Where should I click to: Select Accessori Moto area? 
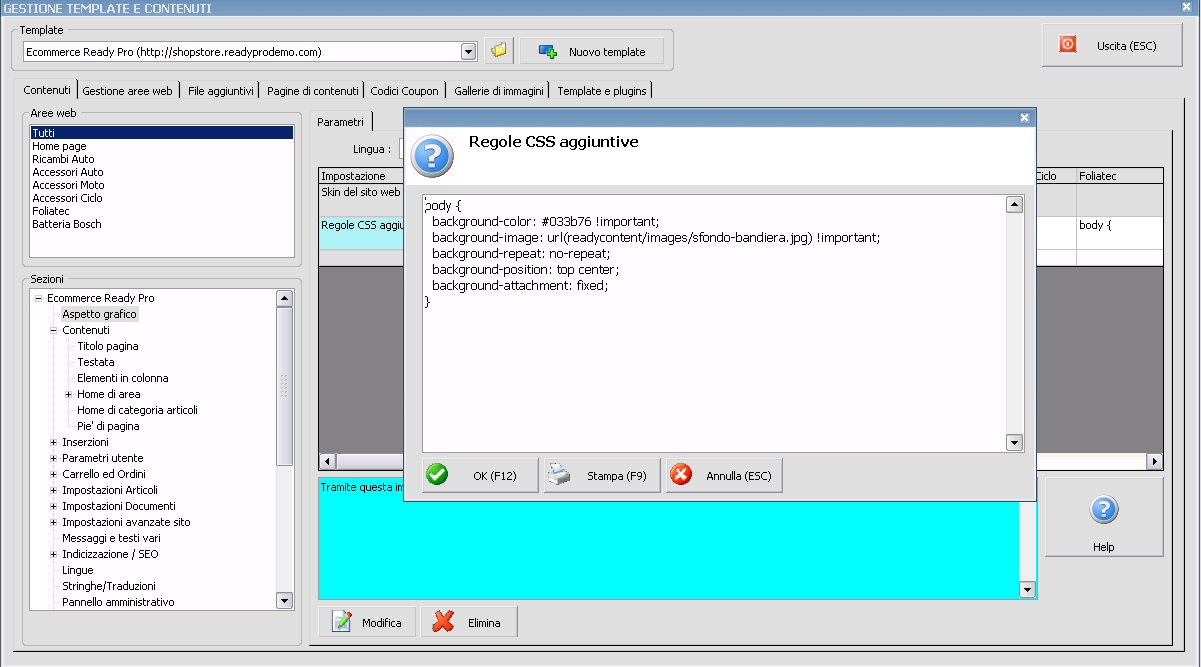(162, 185)
